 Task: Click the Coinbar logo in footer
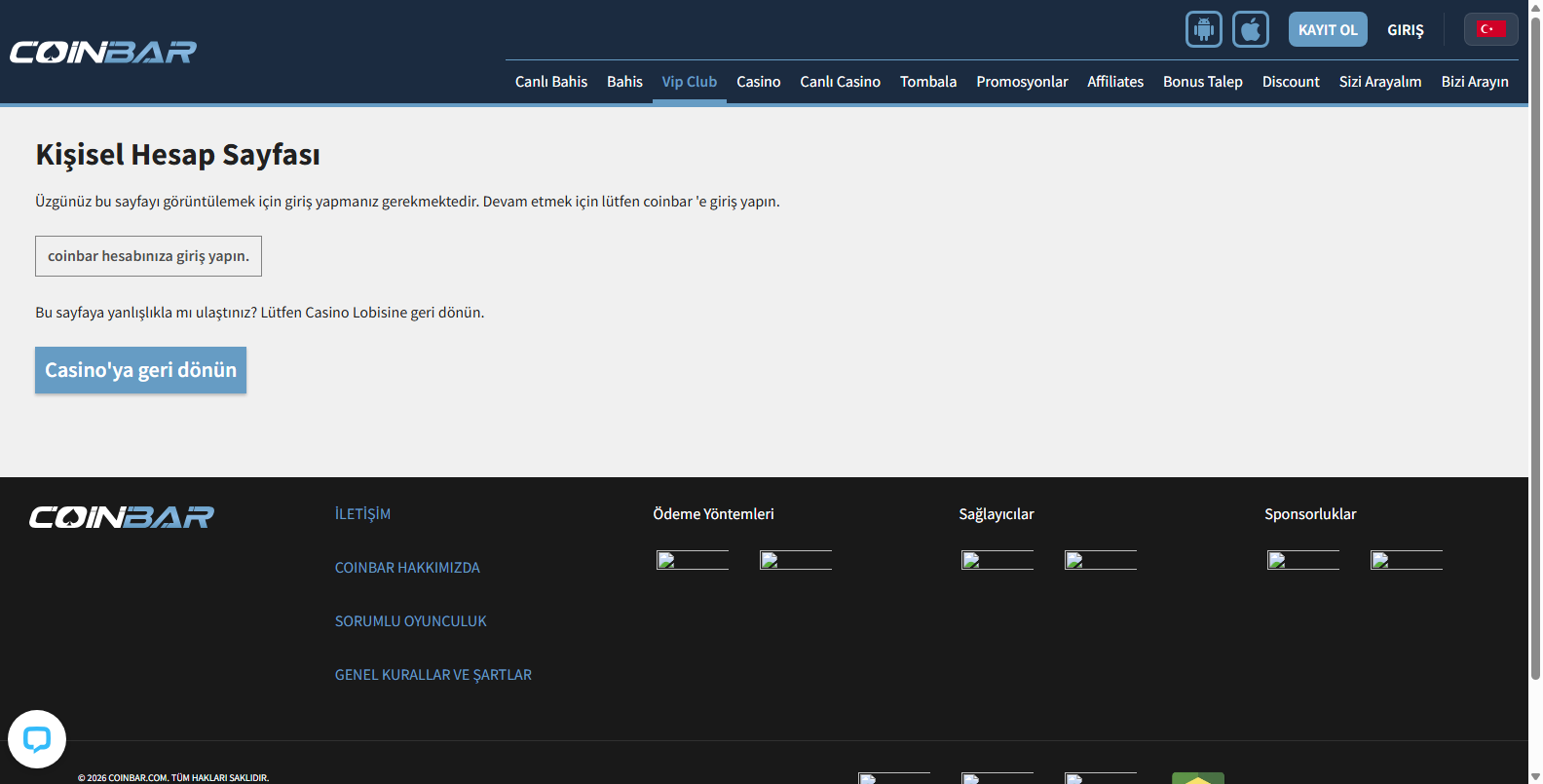click(122, 517)
